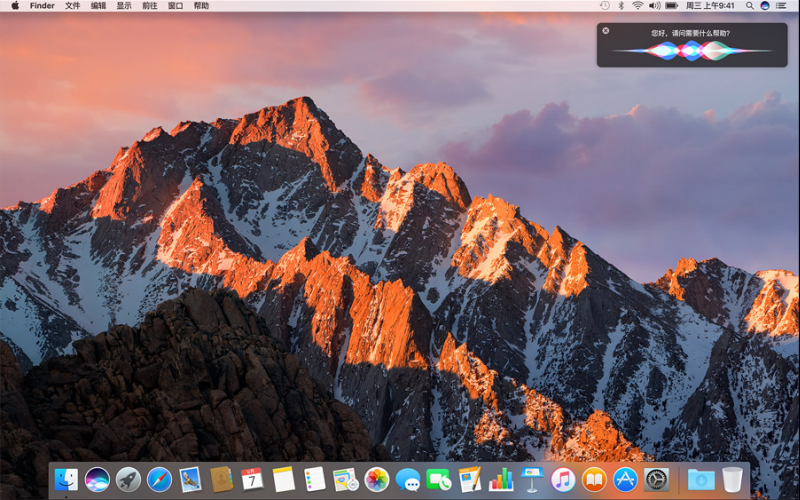800x500 pixels.
Task: Open Spotlight search in the menu bar
Action: (750, 6)
